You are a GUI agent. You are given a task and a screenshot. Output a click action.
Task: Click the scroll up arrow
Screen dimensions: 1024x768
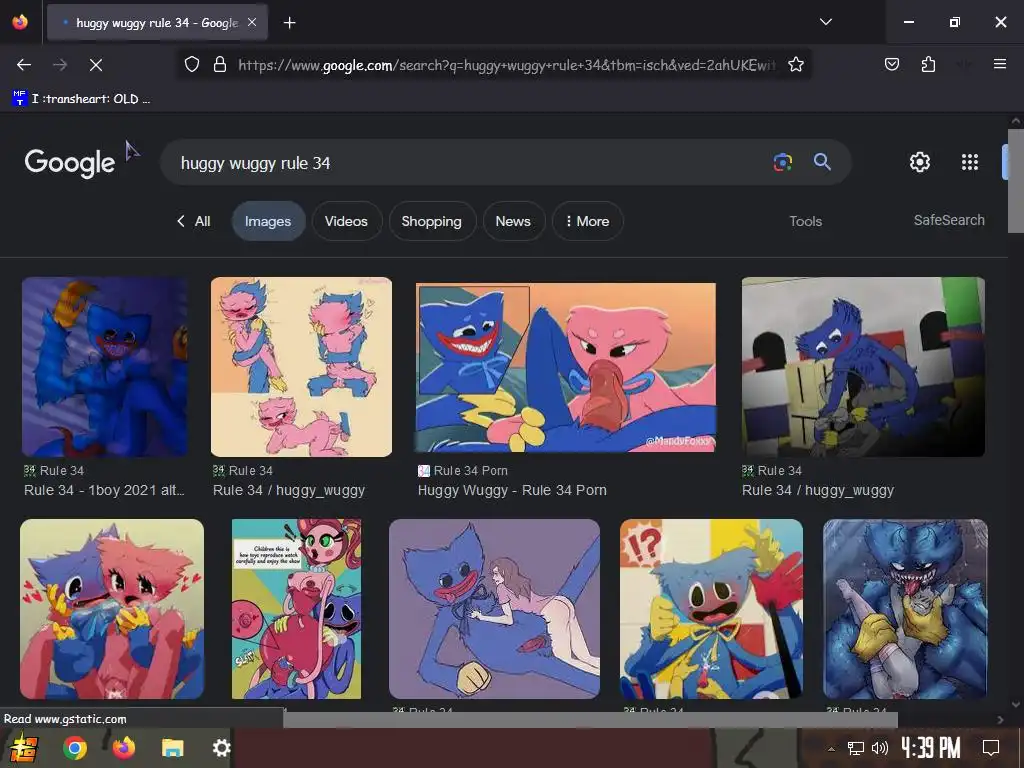tap(1016, 121)
